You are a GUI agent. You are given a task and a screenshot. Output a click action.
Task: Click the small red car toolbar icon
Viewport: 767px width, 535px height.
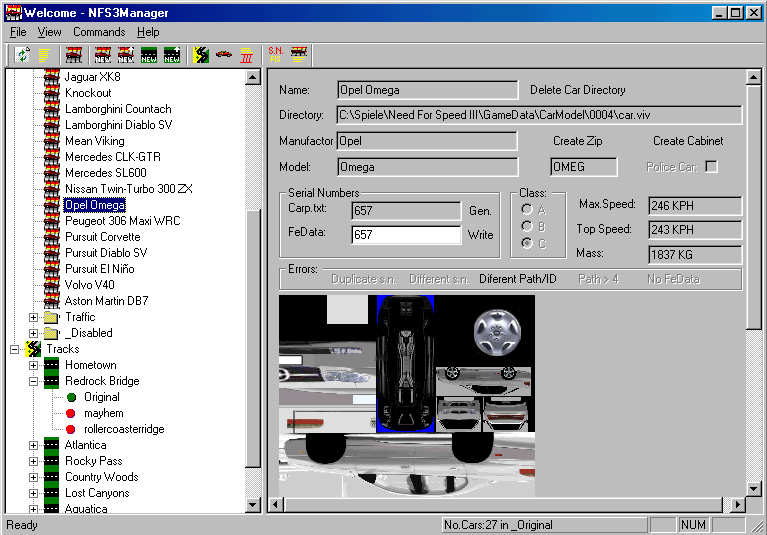pyautogui.click(x=224, y=54)
